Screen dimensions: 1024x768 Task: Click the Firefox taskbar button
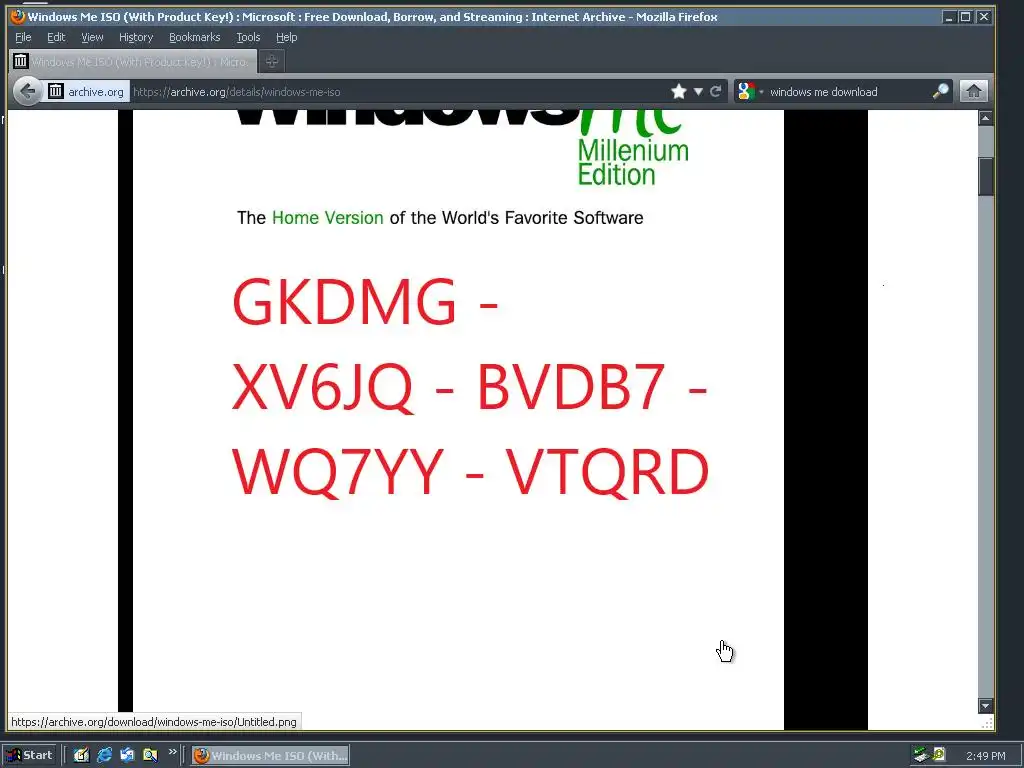270,756
